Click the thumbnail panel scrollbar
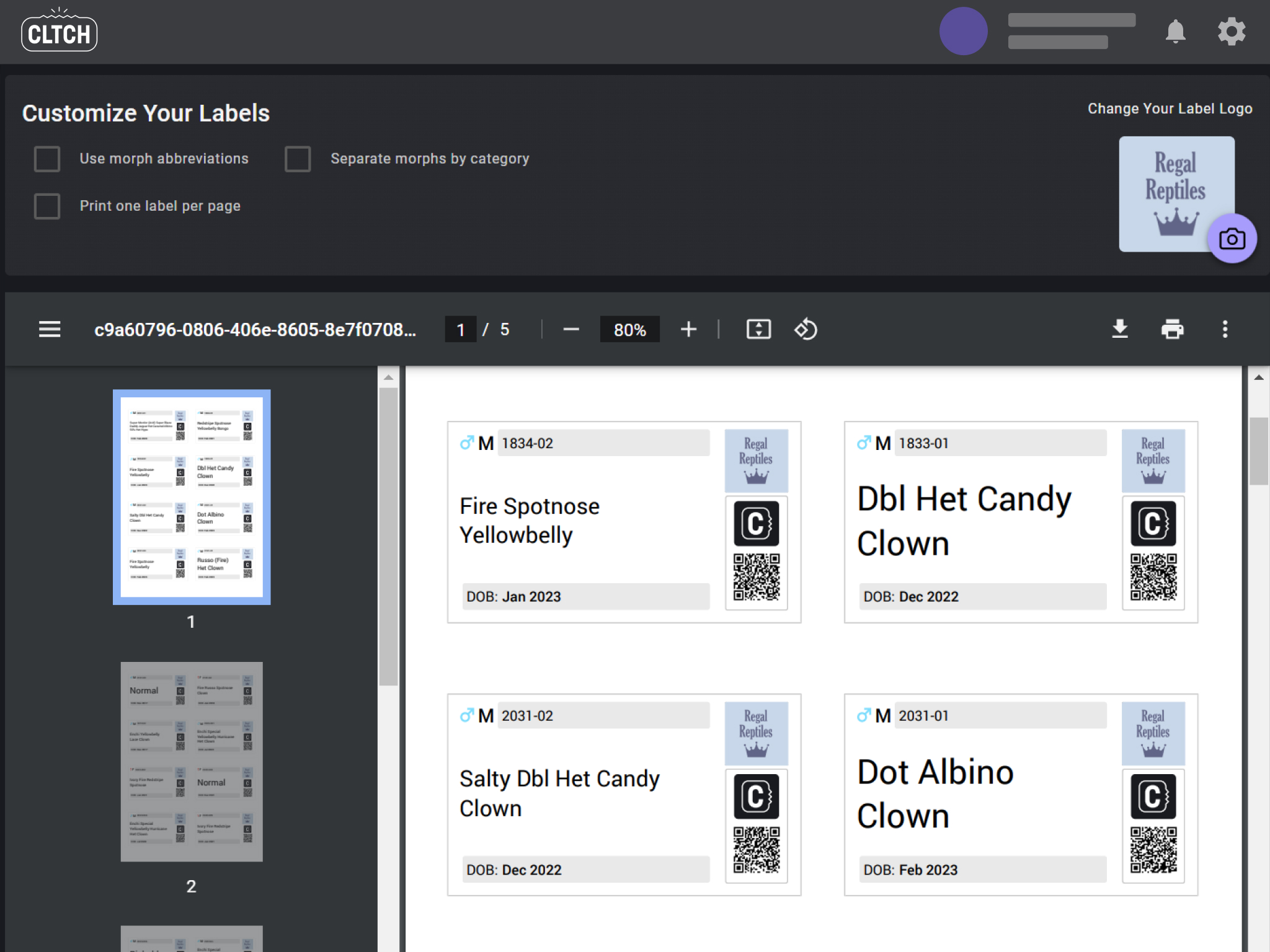This screenshot has height=952, width=1270. [388, 536]
